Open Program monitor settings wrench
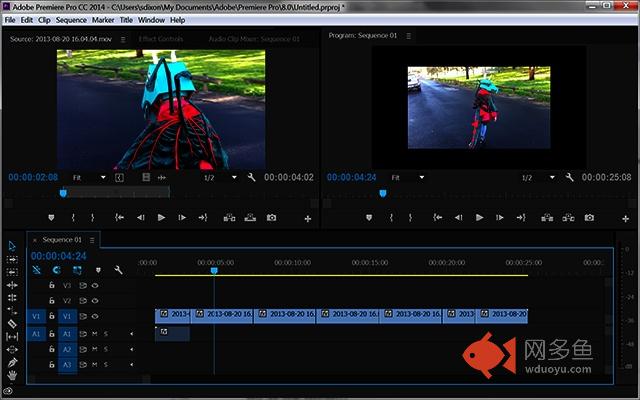640x400 pixels. tap(569, 177)
